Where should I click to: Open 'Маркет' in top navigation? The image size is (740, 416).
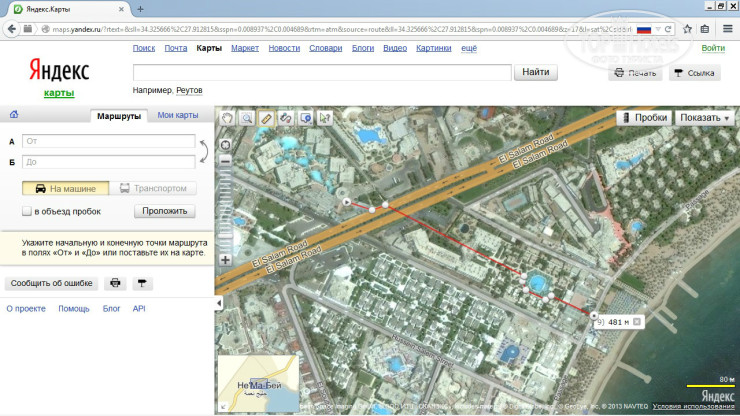[245, 48]
